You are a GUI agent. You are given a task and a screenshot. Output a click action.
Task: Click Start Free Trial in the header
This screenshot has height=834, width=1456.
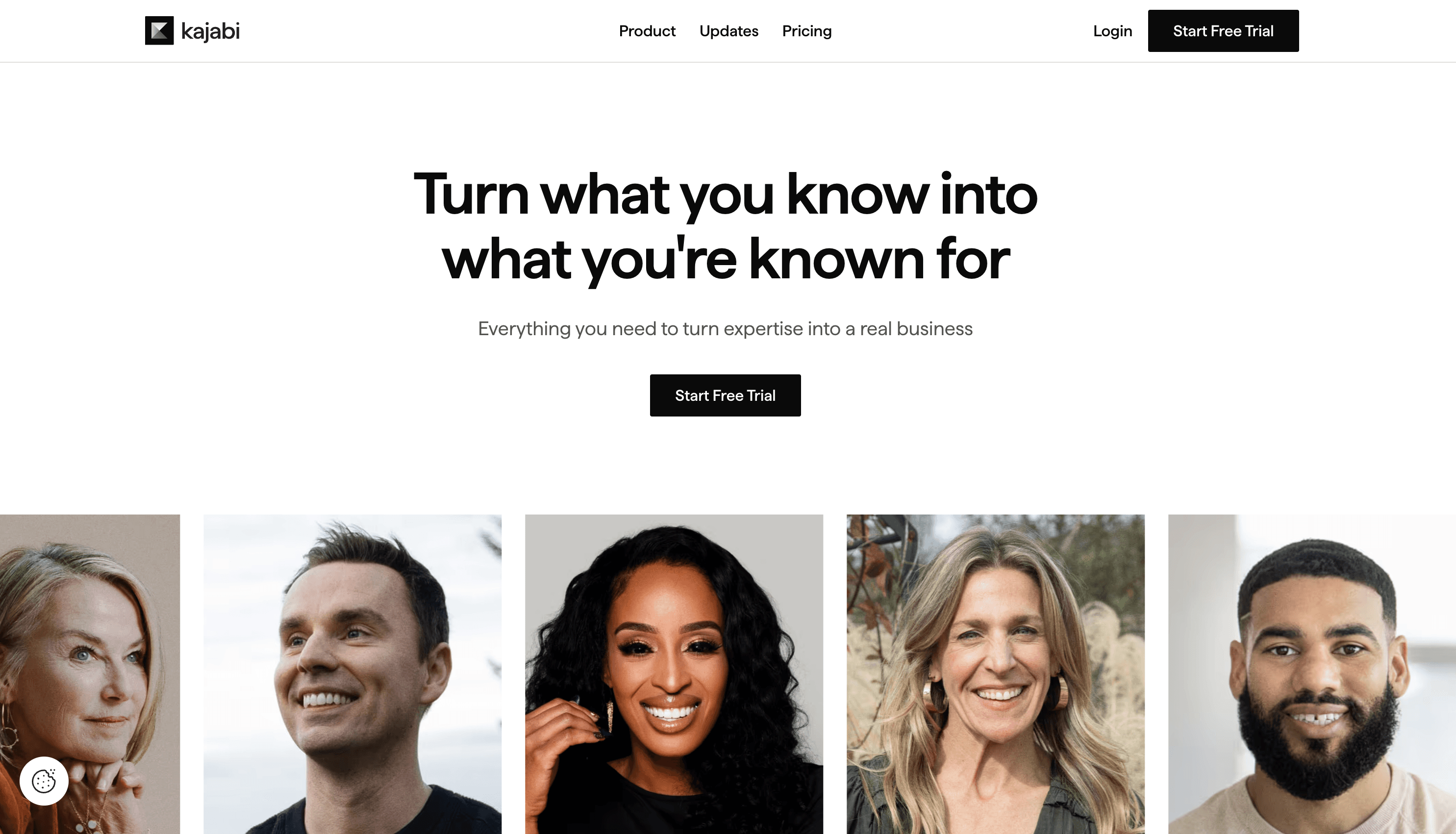tap(1223, 31)
